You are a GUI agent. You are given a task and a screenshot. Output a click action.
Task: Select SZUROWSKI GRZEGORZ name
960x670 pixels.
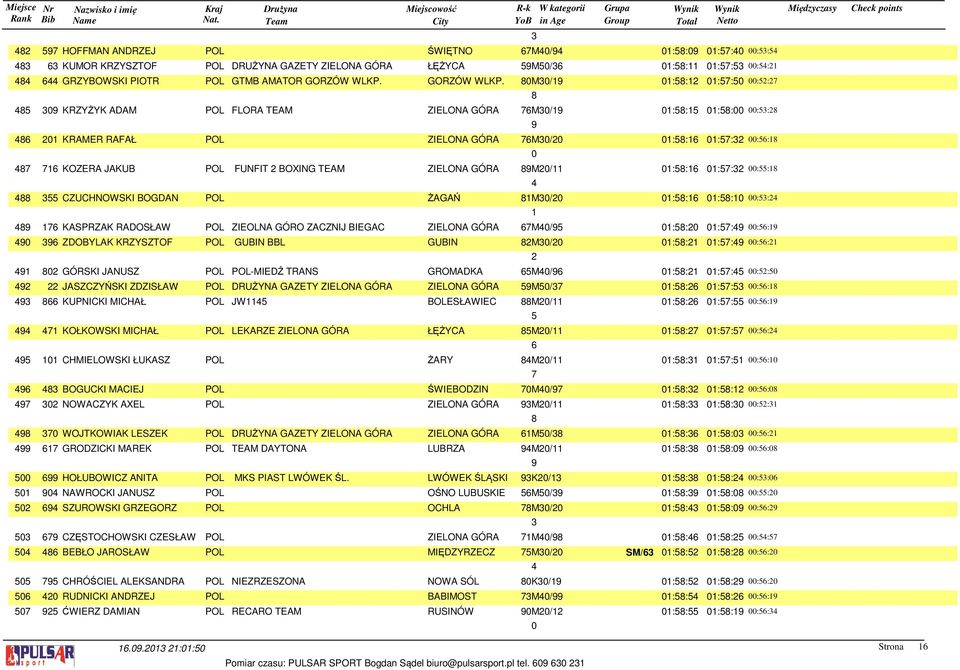point(119,508)
